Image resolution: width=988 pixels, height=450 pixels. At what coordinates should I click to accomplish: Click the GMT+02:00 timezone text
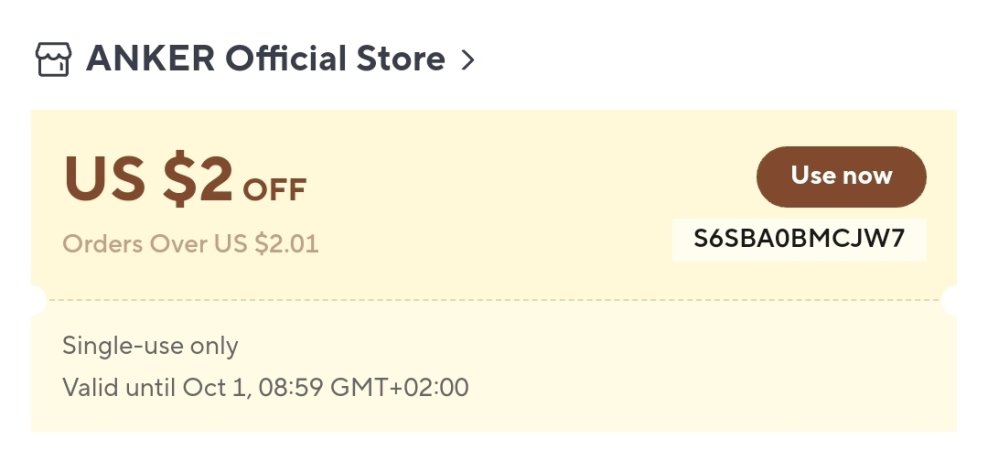coord(399,387)
